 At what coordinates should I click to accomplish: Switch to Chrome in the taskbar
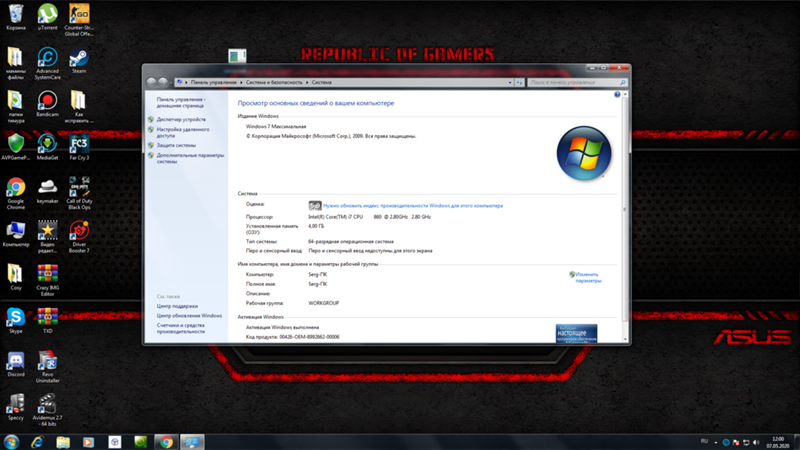click(166, 442)
